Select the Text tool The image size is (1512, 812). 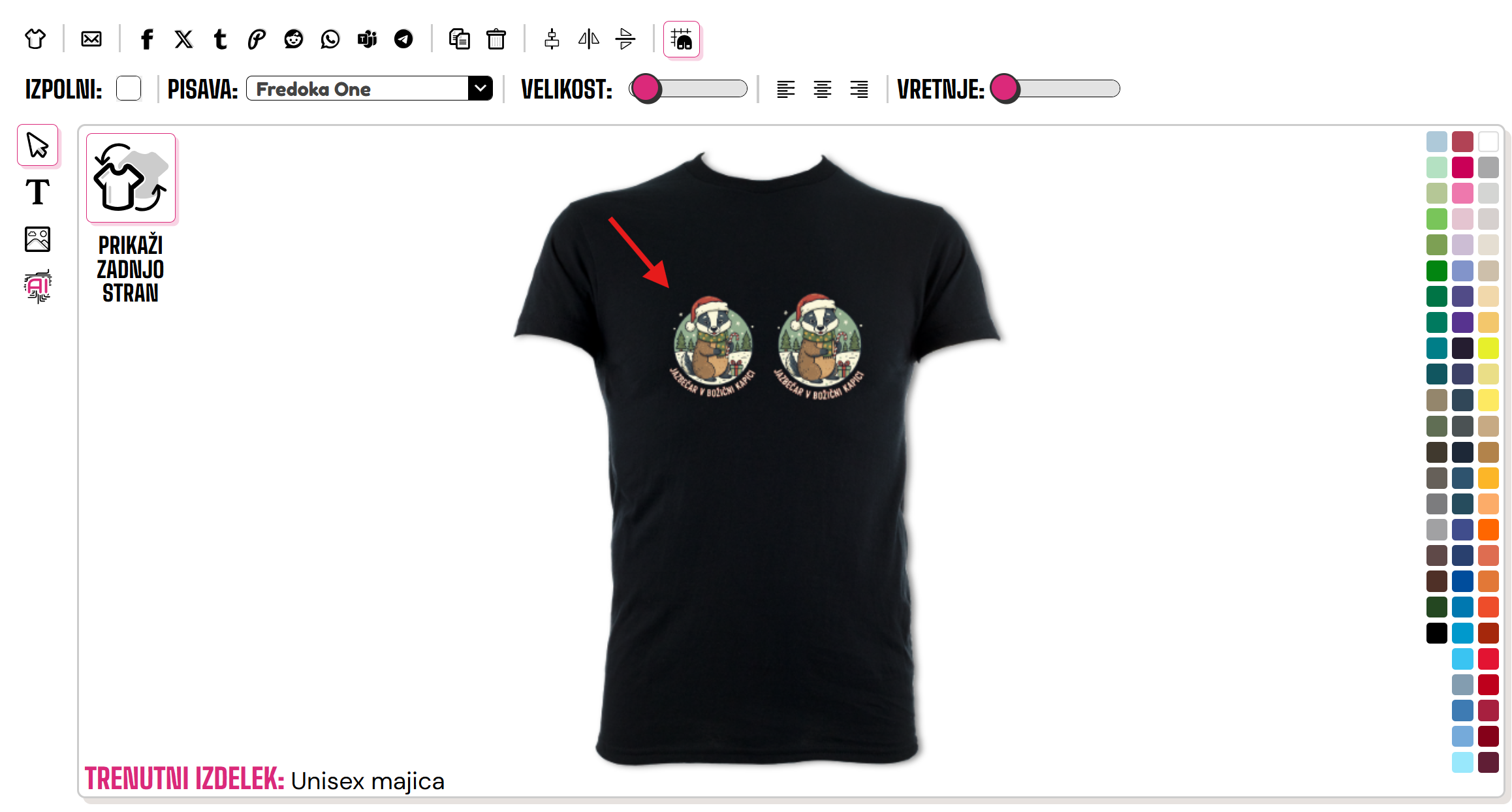[37, 192]
